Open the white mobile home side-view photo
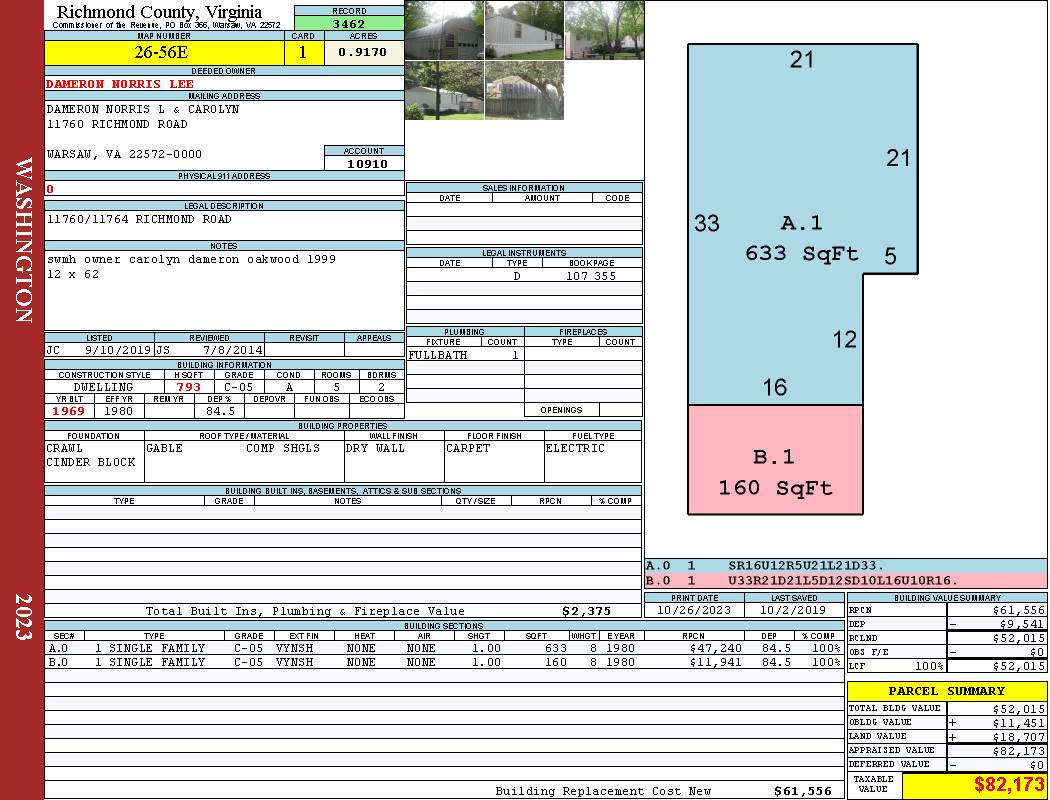Image resolution: width=1050 pixels, height=800 pixels. tap(524, 30)
